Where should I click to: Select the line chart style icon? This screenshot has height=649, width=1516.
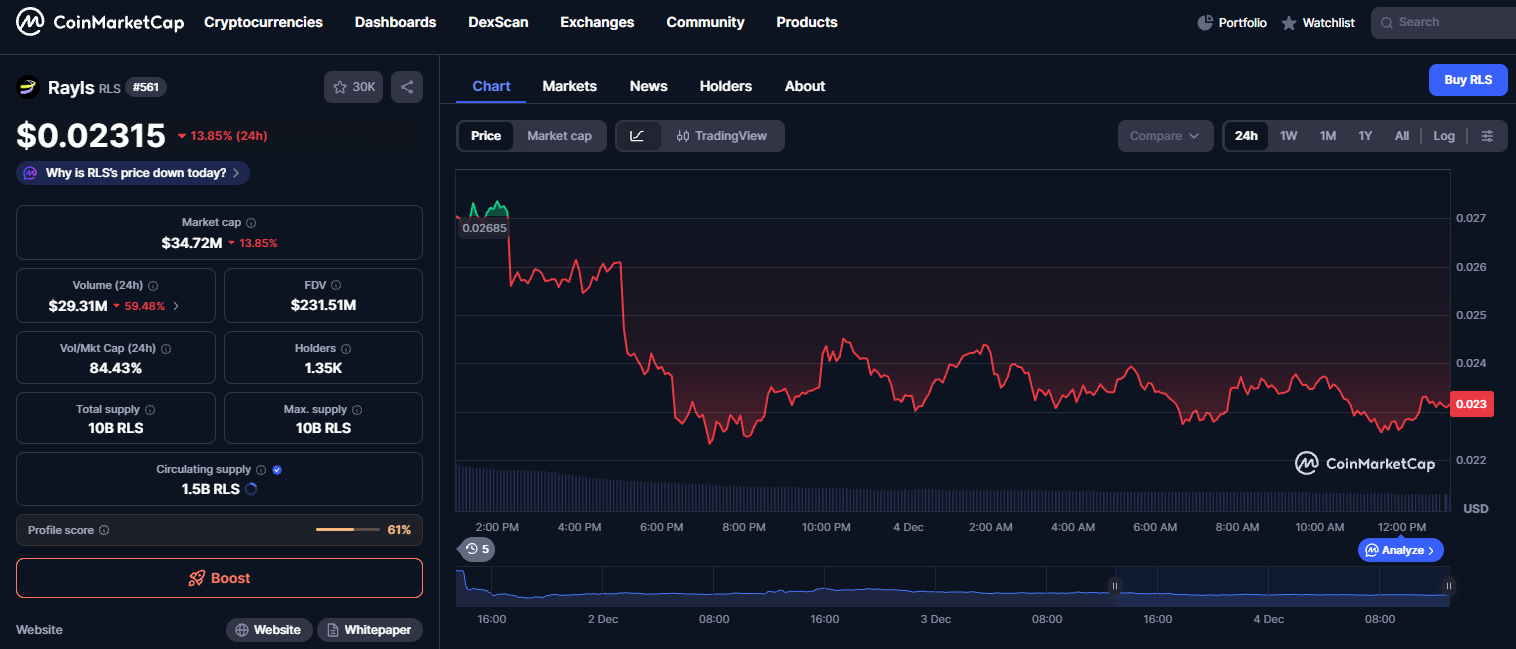(638, 136)
